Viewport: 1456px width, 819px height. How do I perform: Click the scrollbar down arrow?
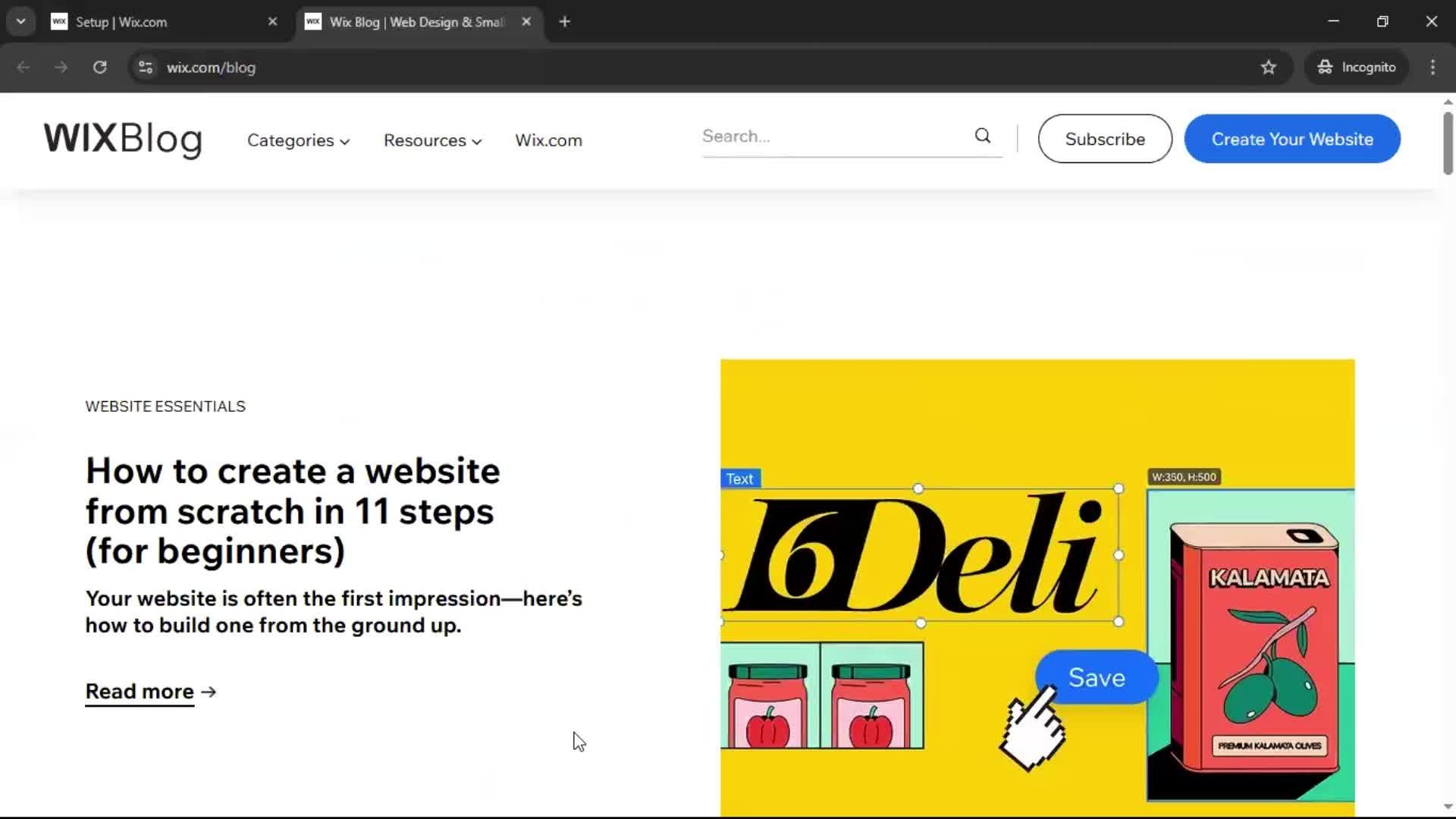point(1448,807)
